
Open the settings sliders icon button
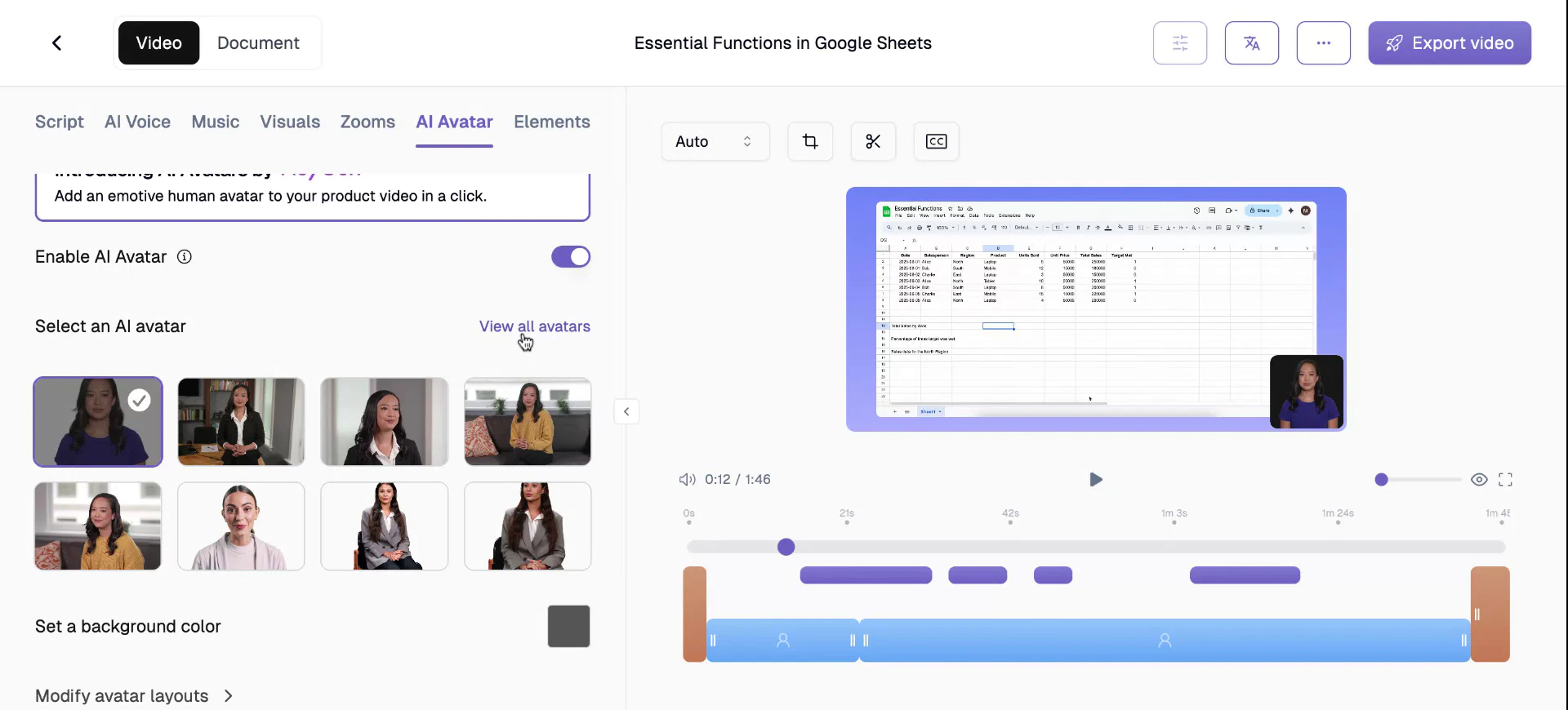coord(1180,42)
